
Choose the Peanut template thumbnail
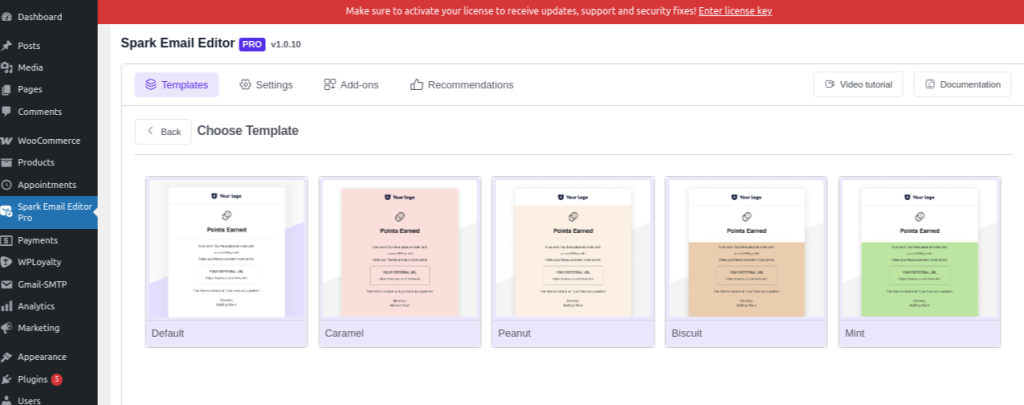(x=573, y=249)
